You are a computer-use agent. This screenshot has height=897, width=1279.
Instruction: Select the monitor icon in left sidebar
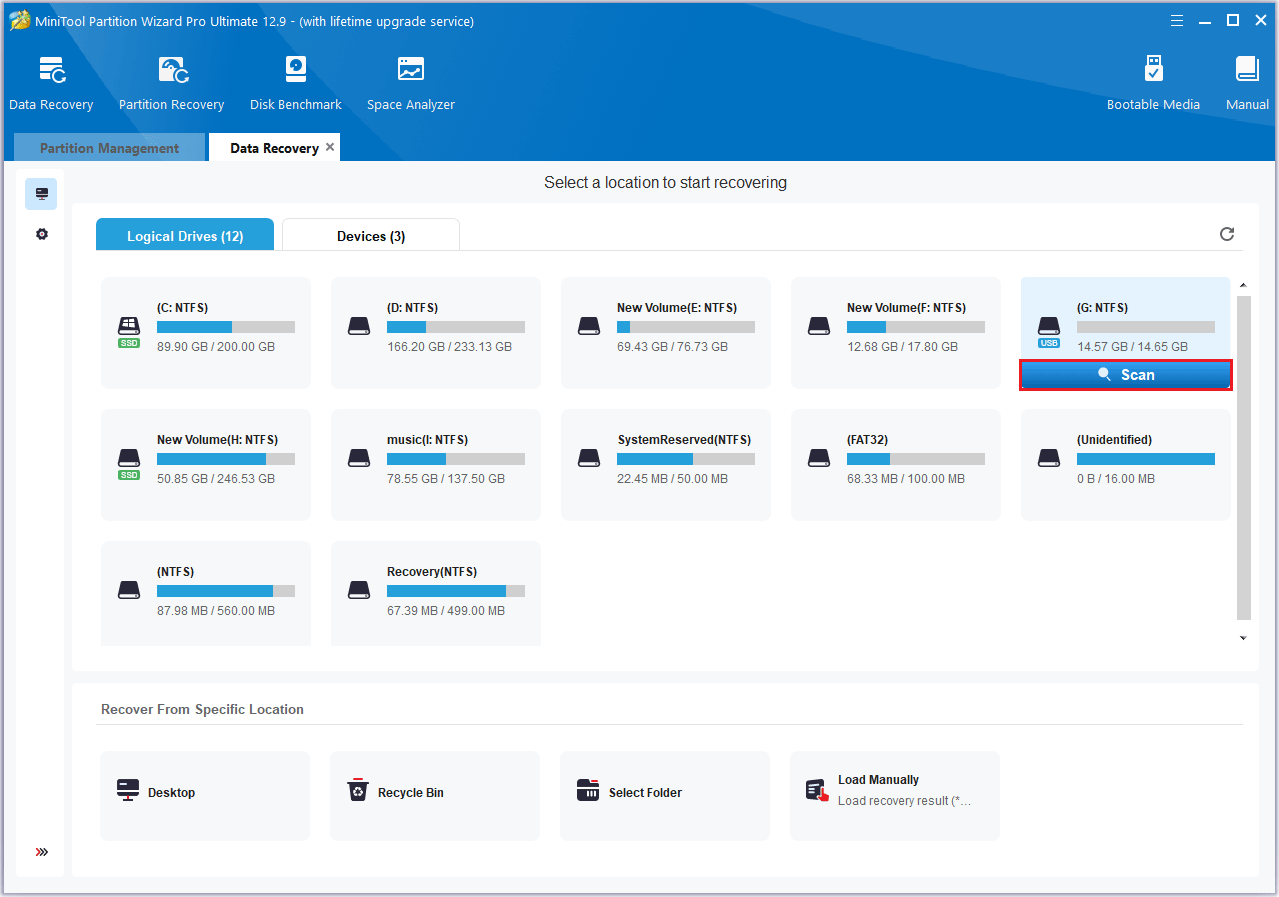point(41,194)
